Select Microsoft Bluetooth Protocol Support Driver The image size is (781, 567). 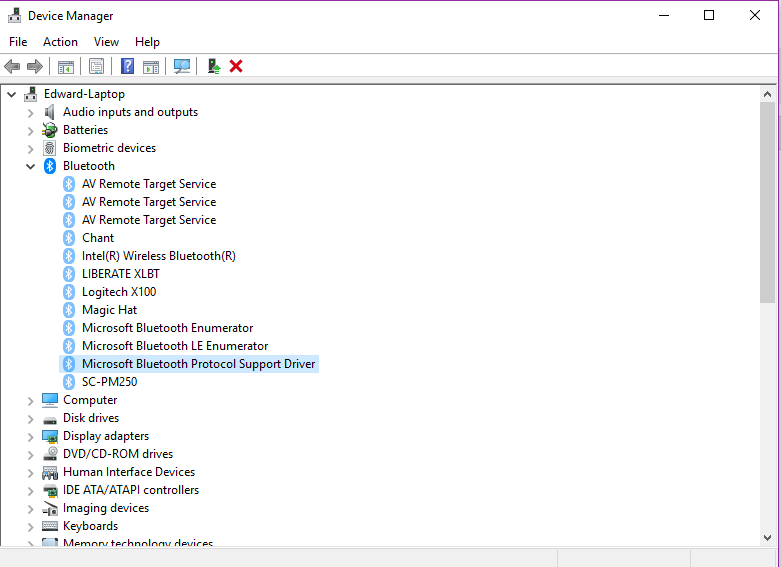point(199,364)
